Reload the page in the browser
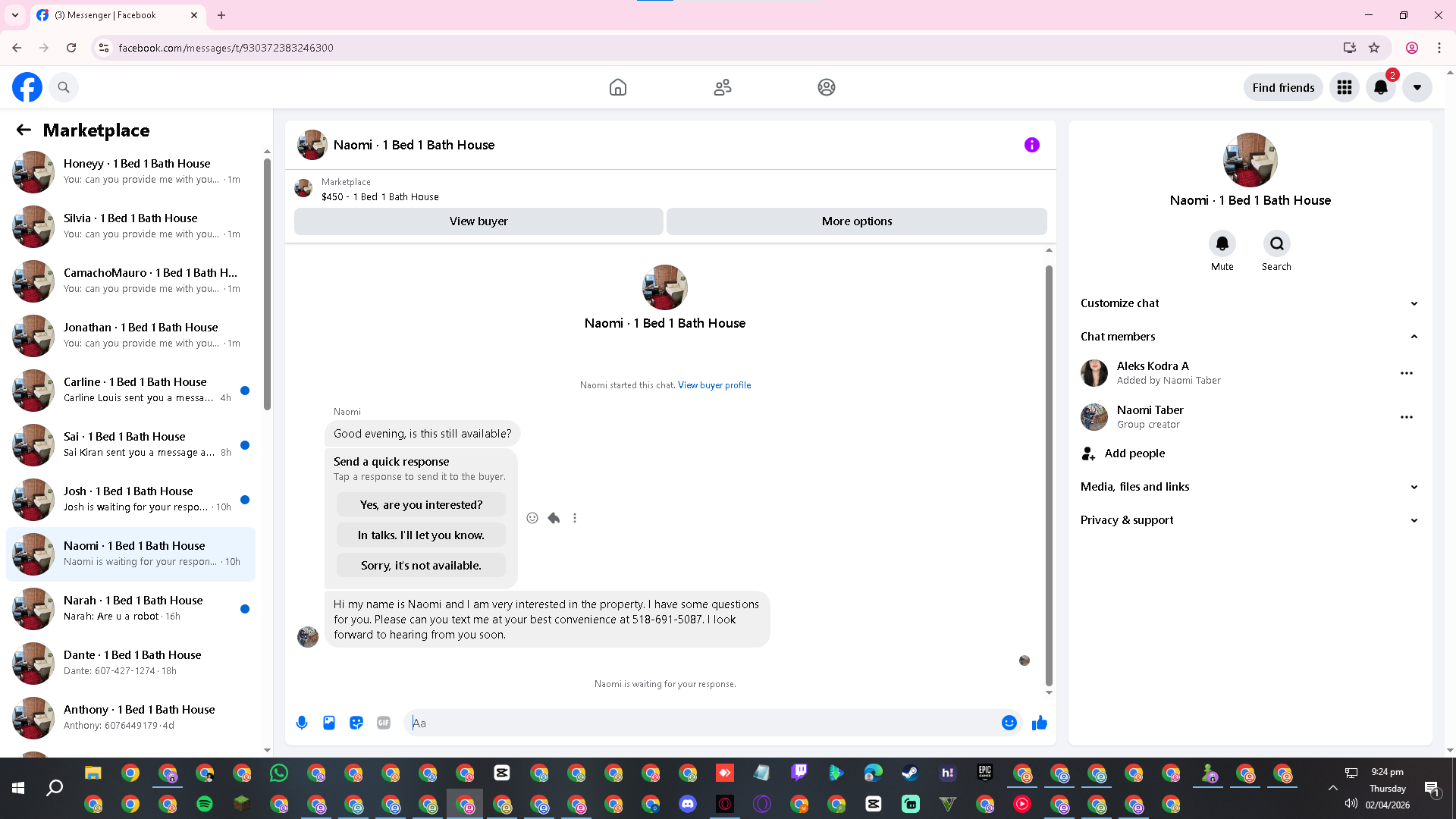This screenshot has height=819, width=1456. click(x=71, y=48)
